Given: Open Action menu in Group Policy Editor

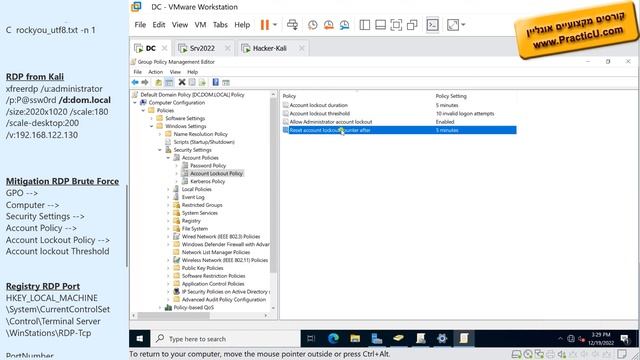Looking at the screenshot, I should coord(156,72).
